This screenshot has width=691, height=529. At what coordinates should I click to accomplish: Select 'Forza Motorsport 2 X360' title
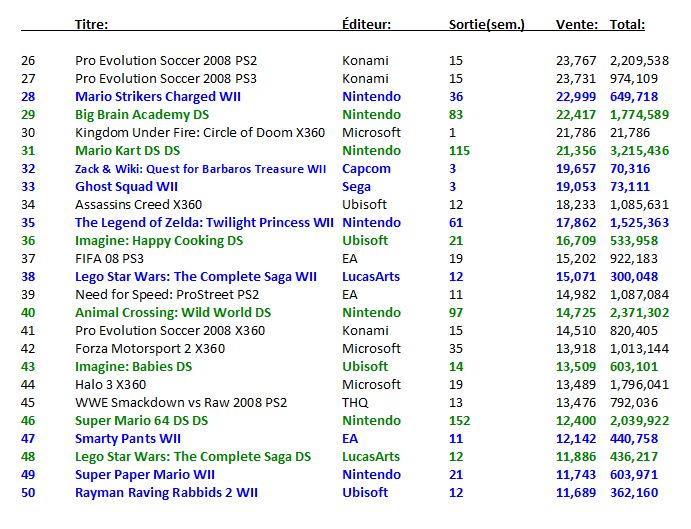[x=150, y=349]
